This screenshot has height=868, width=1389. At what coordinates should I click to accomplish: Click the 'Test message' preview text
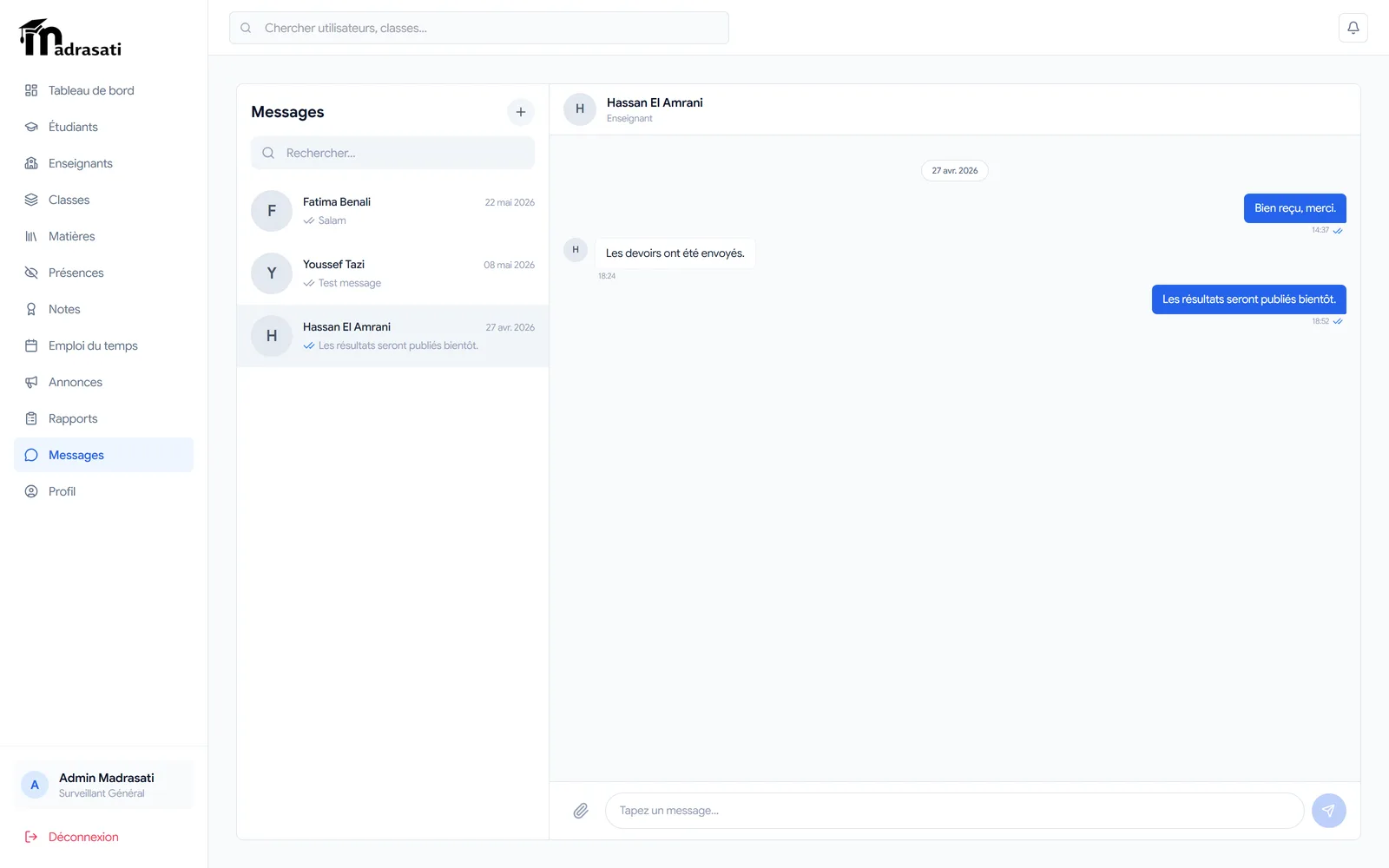coord(349,283)
